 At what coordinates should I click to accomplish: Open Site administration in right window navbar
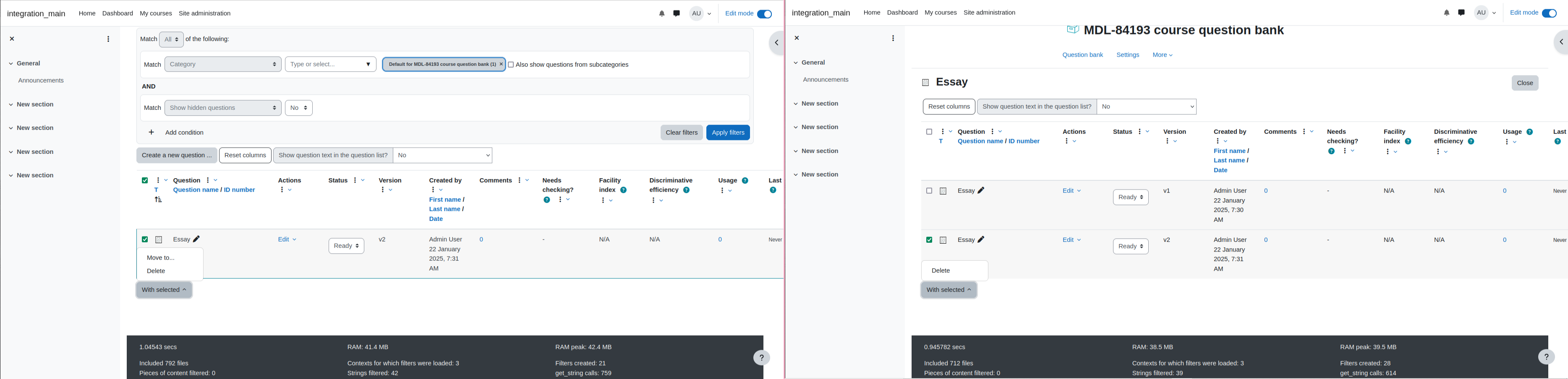click(989, 13)
